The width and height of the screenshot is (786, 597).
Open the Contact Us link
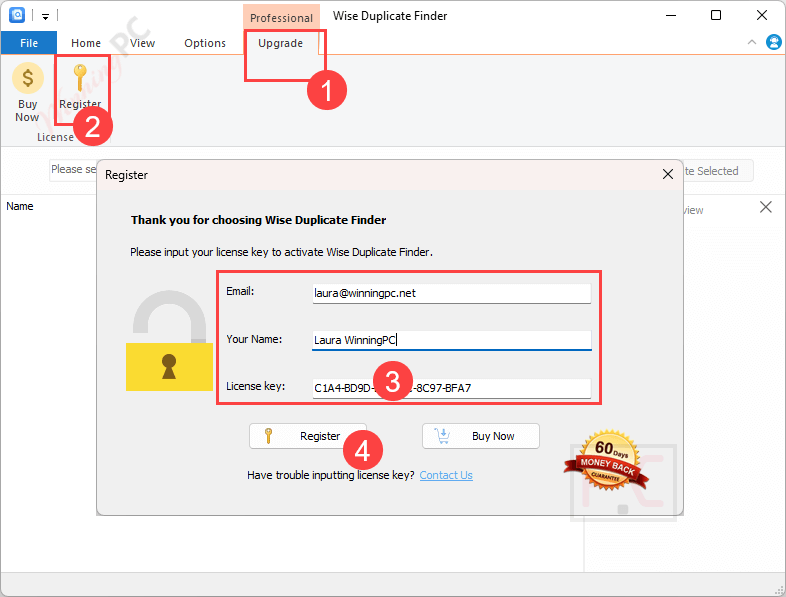tap(446, 475)
